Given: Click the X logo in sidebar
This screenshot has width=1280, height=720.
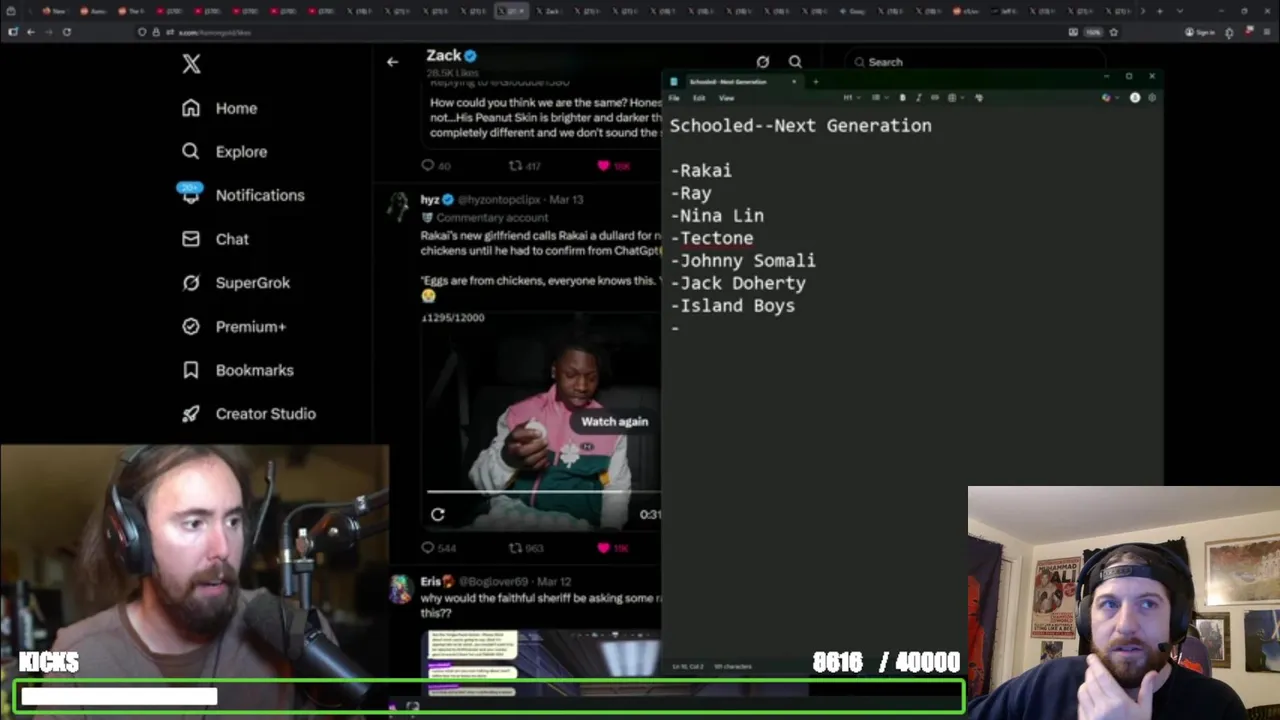Looking at the screenshot, I should pyautogui.click(x=191, y=64).
